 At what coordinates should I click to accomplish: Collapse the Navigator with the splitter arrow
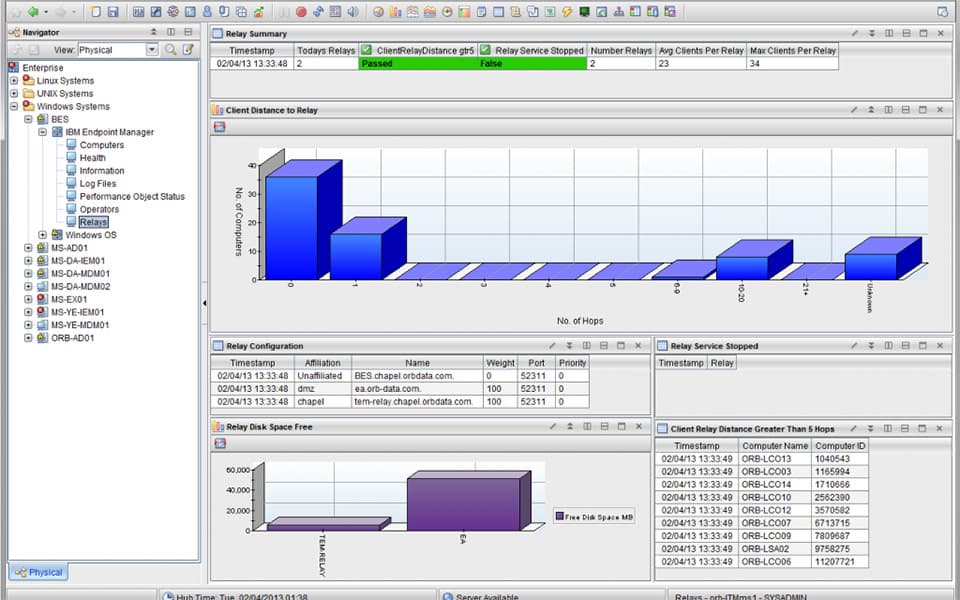(204, 302)
